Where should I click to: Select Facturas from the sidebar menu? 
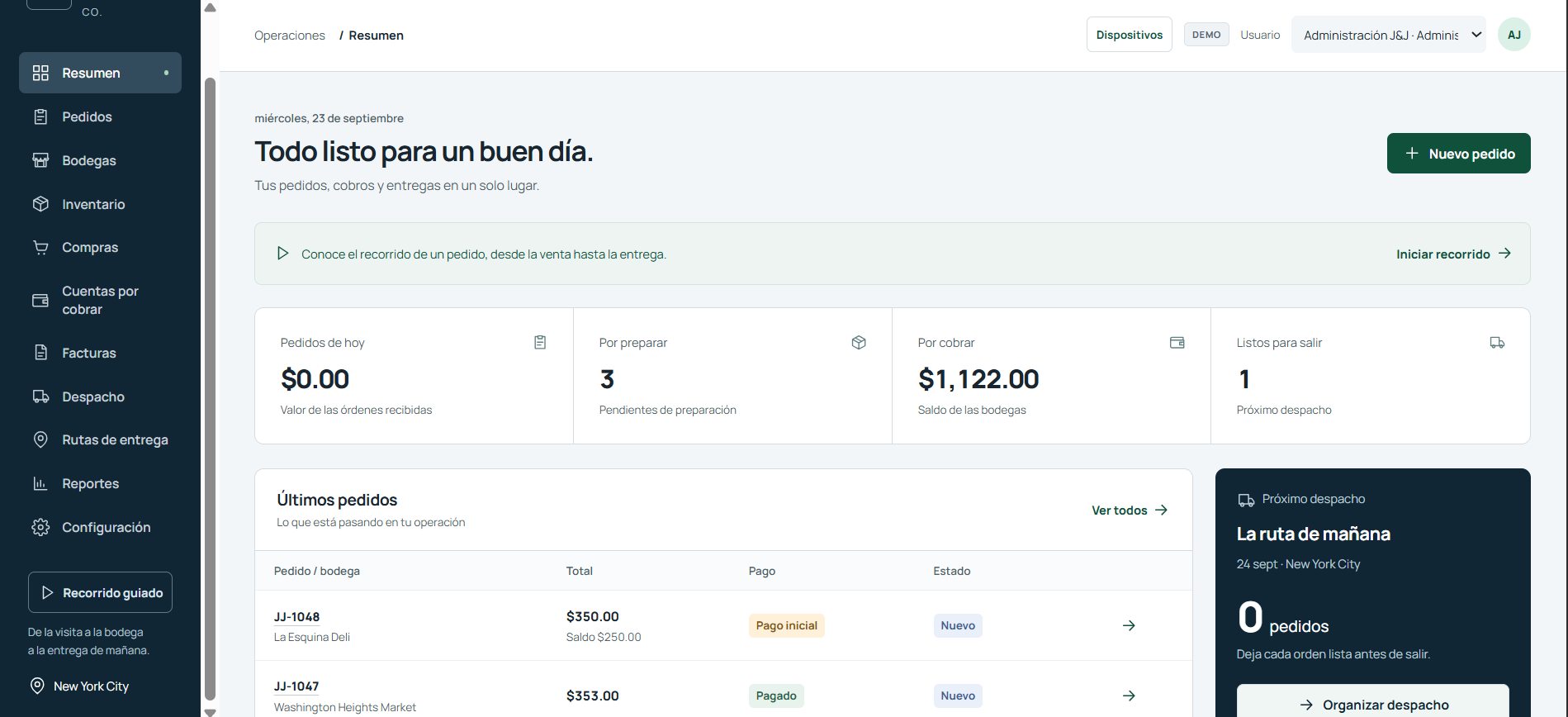point(100,353)
